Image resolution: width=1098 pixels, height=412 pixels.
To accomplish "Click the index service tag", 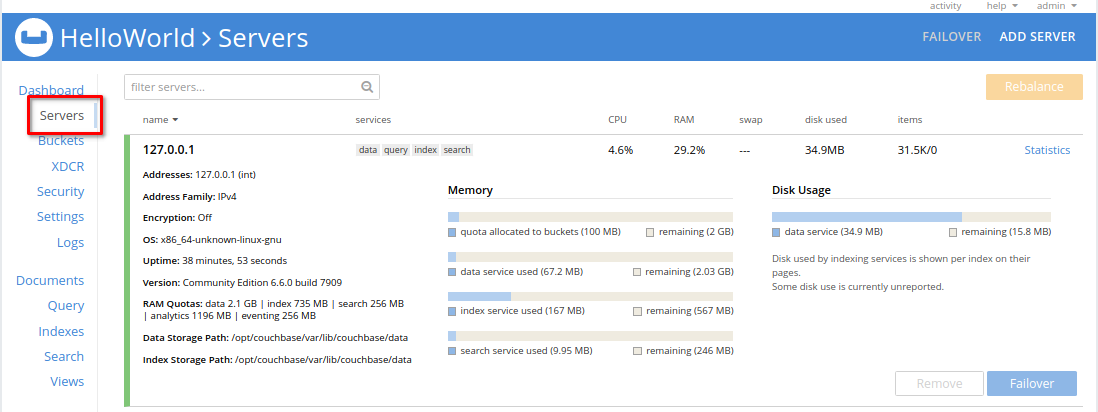I will (x=425, y=150).
